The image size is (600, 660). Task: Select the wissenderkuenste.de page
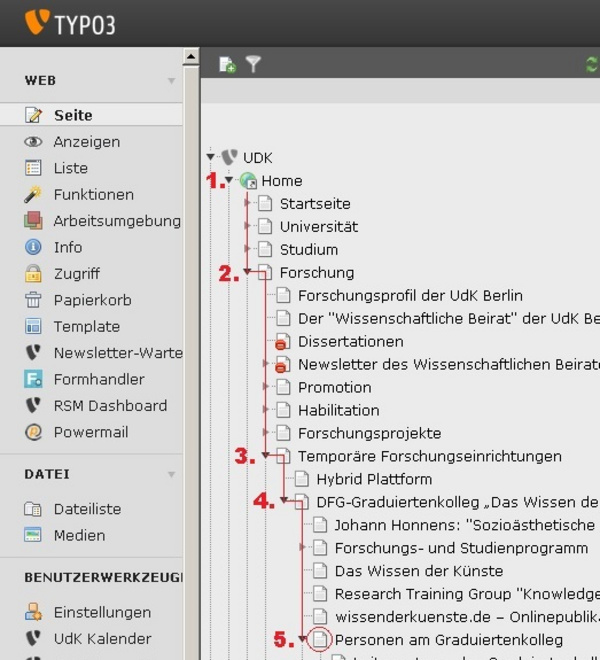467,617
